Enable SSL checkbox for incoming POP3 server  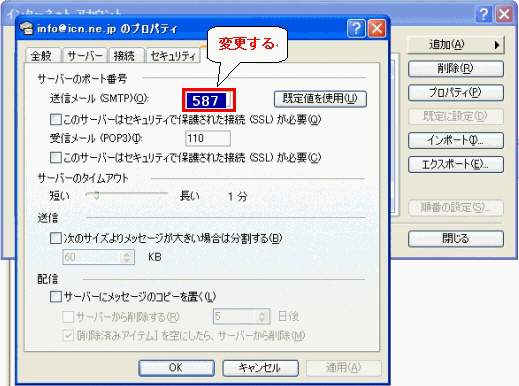pyautogui.click(x=56, y=157)
